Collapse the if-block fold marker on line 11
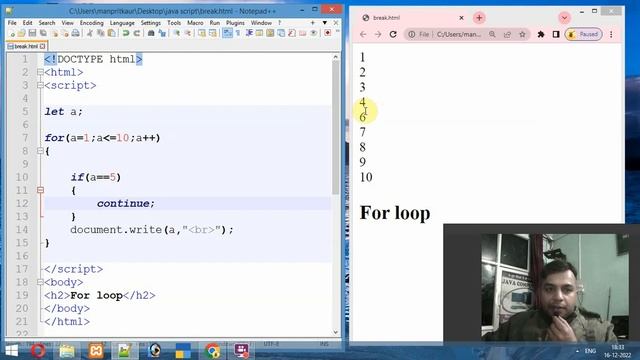Screen dimensions: 640x360 coord(40,190)
